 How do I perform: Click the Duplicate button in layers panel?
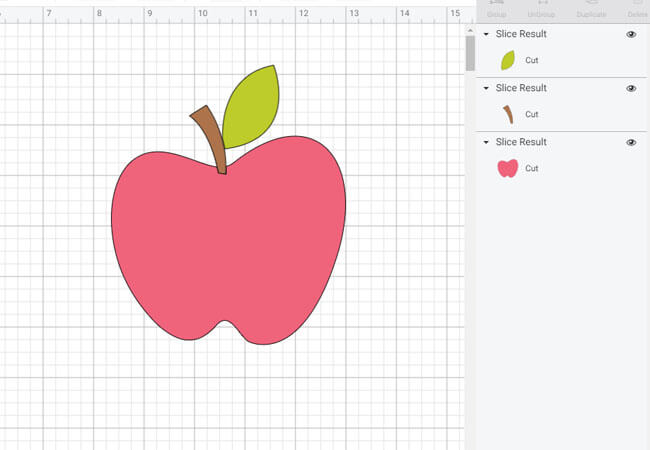point(592,10)
